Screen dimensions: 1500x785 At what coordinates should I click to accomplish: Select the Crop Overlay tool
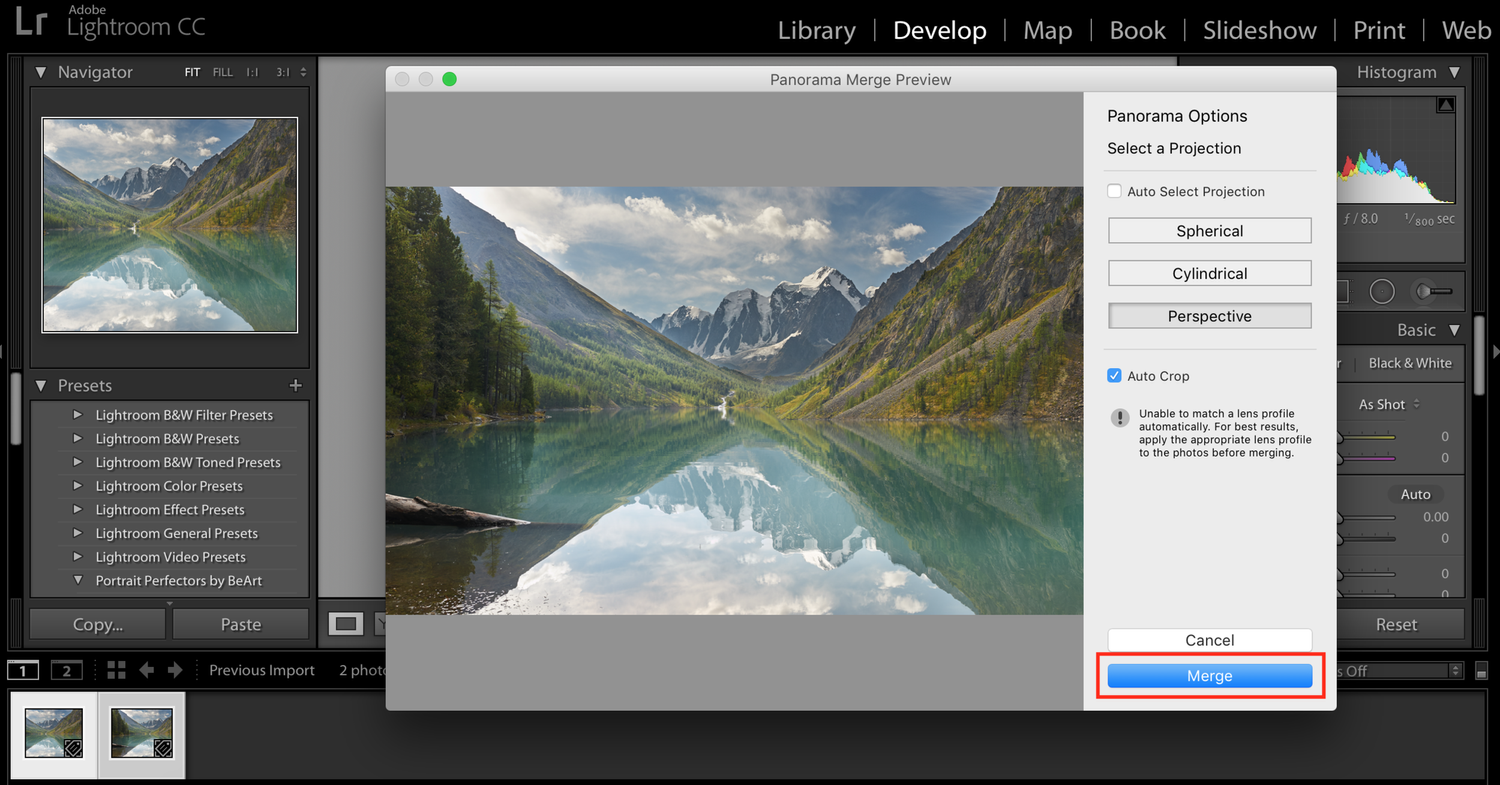(1343, 291)
